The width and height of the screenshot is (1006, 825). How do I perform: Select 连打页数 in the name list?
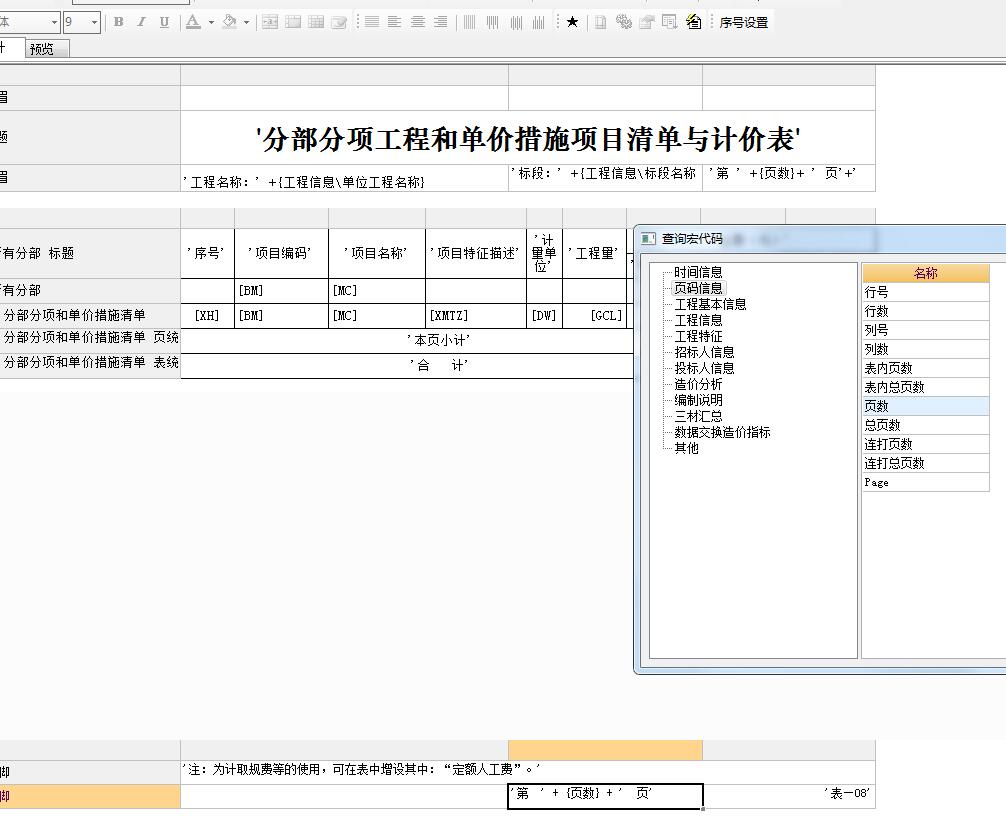[x=925, y=445]
